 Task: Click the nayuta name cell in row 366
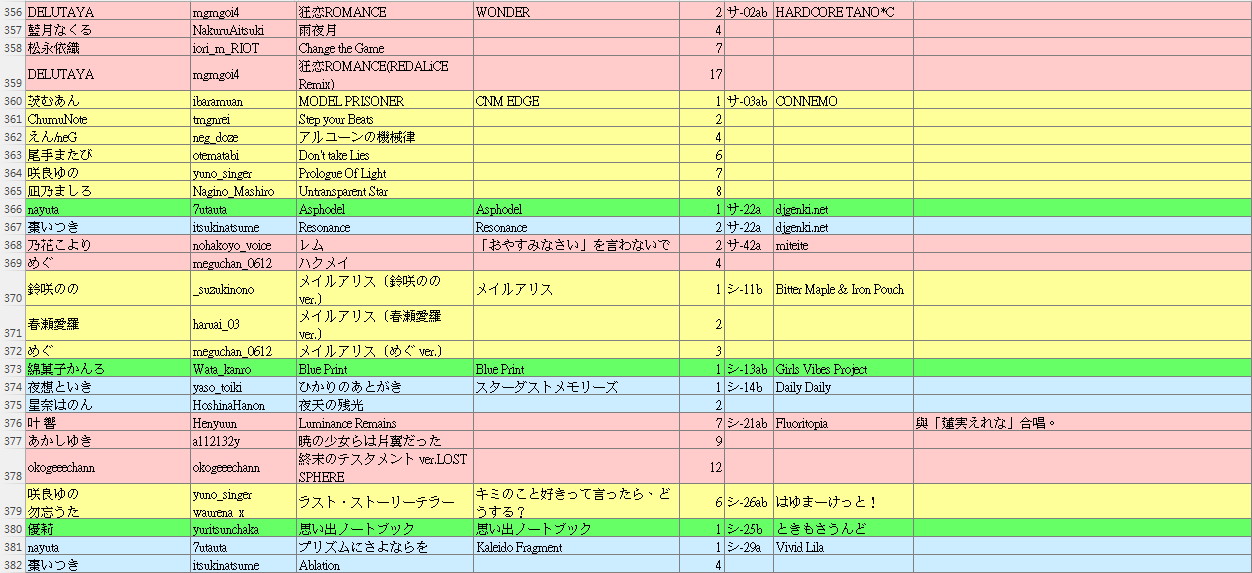107,209
